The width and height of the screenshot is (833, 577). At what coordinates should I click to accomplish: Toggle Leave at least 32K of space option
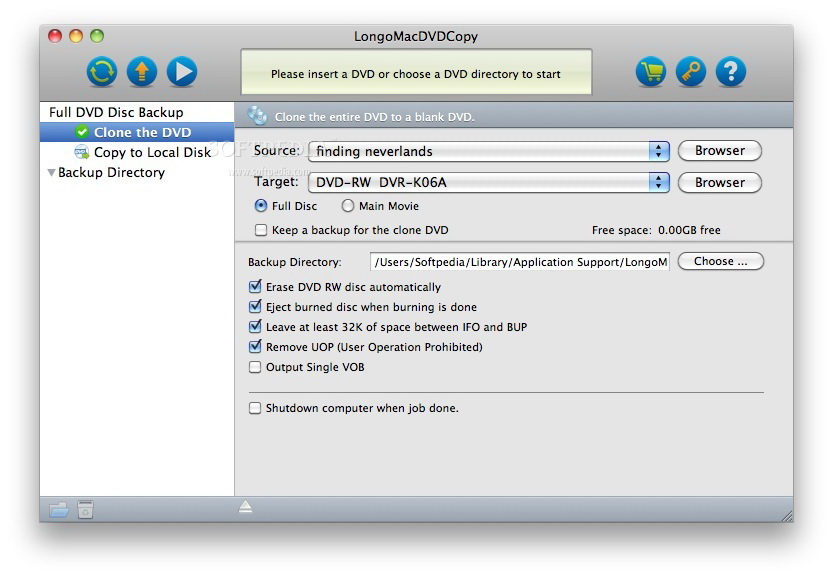coord(255,327)
